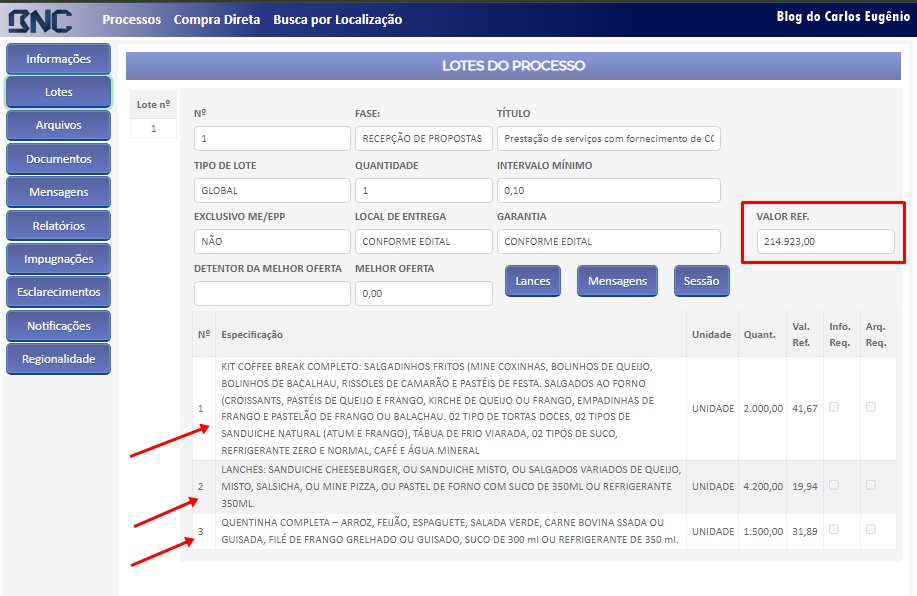Click the VALOR REF. field 214.923,00
The image size is (917, 596).
pyautogui.click(x=825, y=242)
